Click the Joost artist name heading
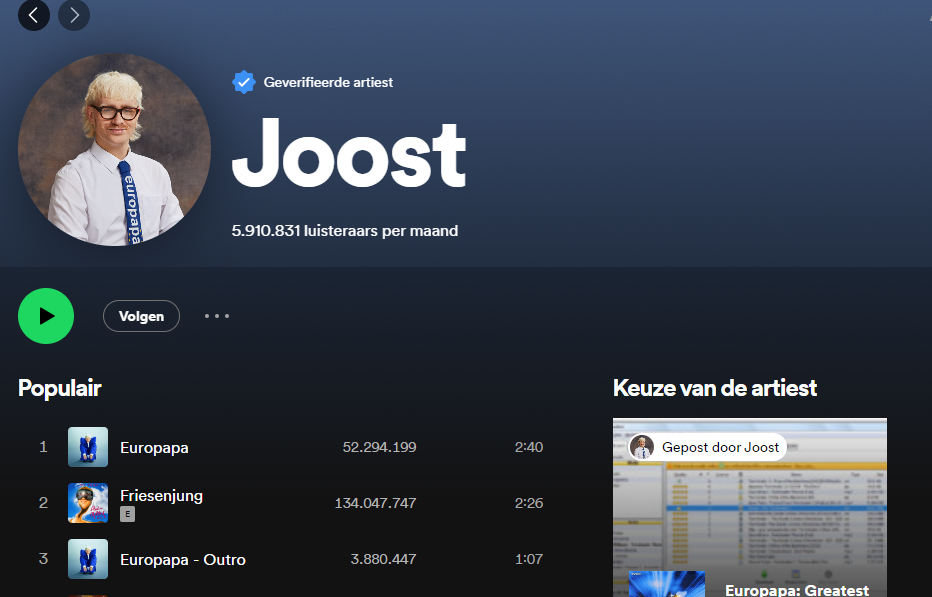This screenshot has height=597, width=932. [349, 153]
